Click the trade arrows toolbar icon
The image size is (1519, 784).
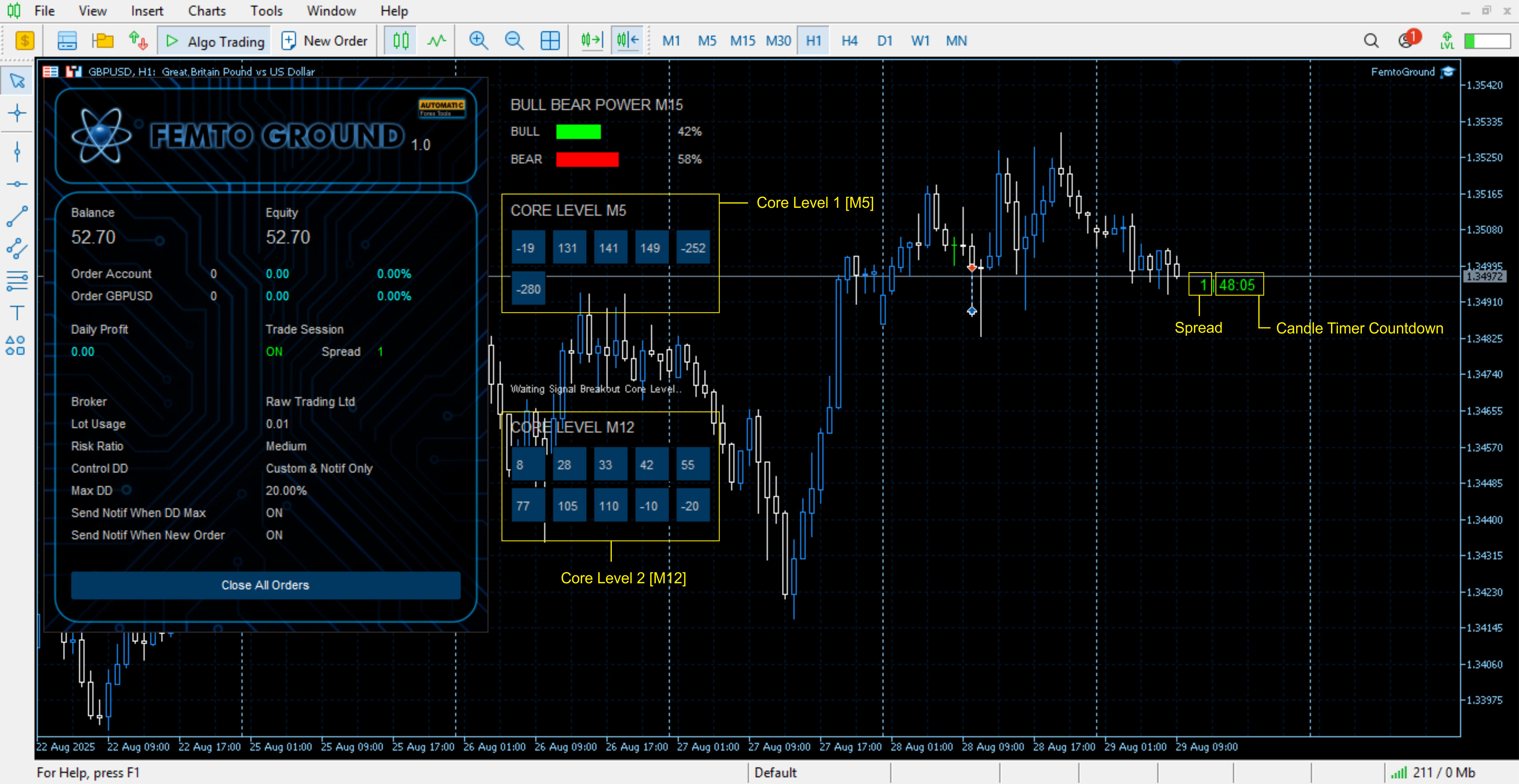138,41
